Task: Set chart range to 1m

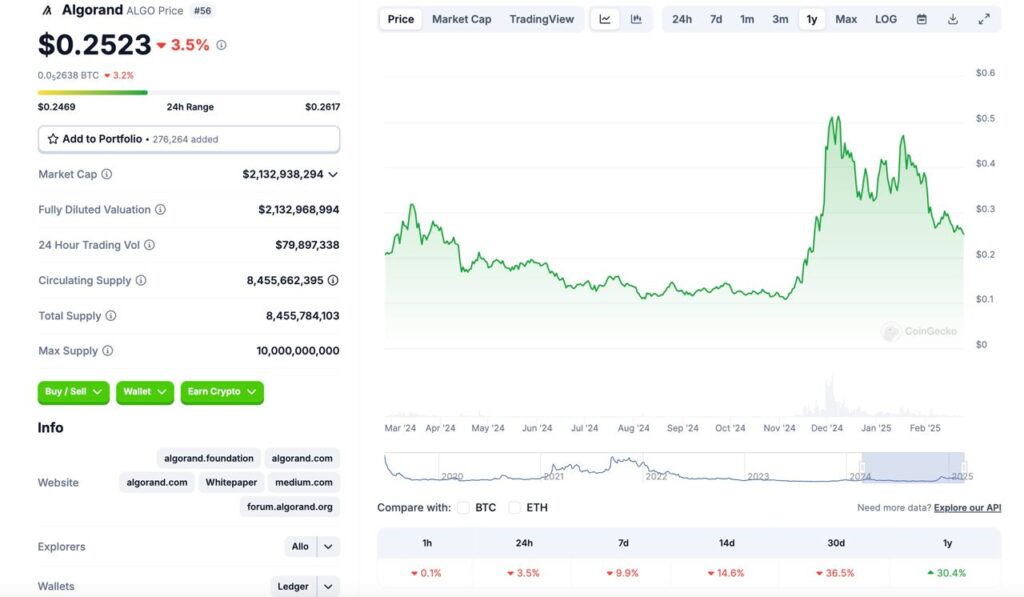Action: [747, 19]
